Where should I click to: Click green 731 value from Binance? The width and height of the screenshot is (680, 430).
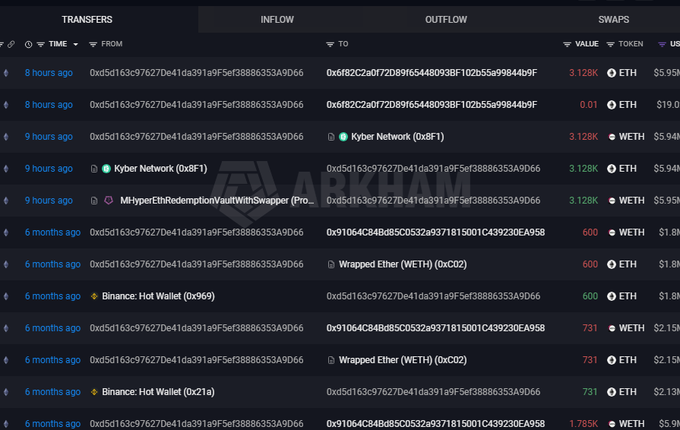pyautogui.click(x=590, y=392)
